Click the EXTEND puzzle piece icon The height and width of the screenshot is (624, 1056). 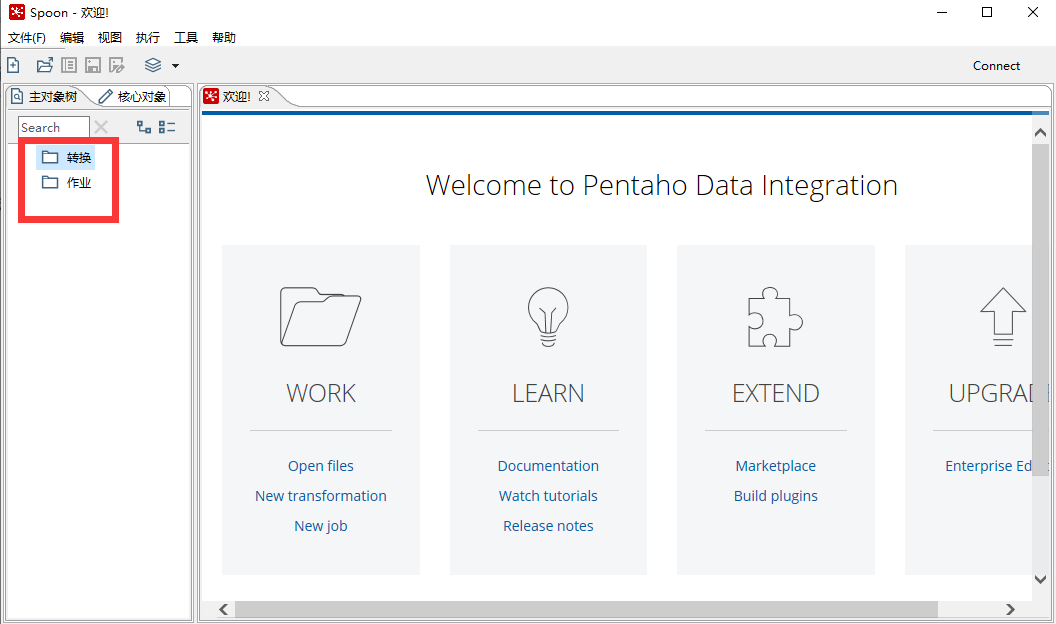775,317
